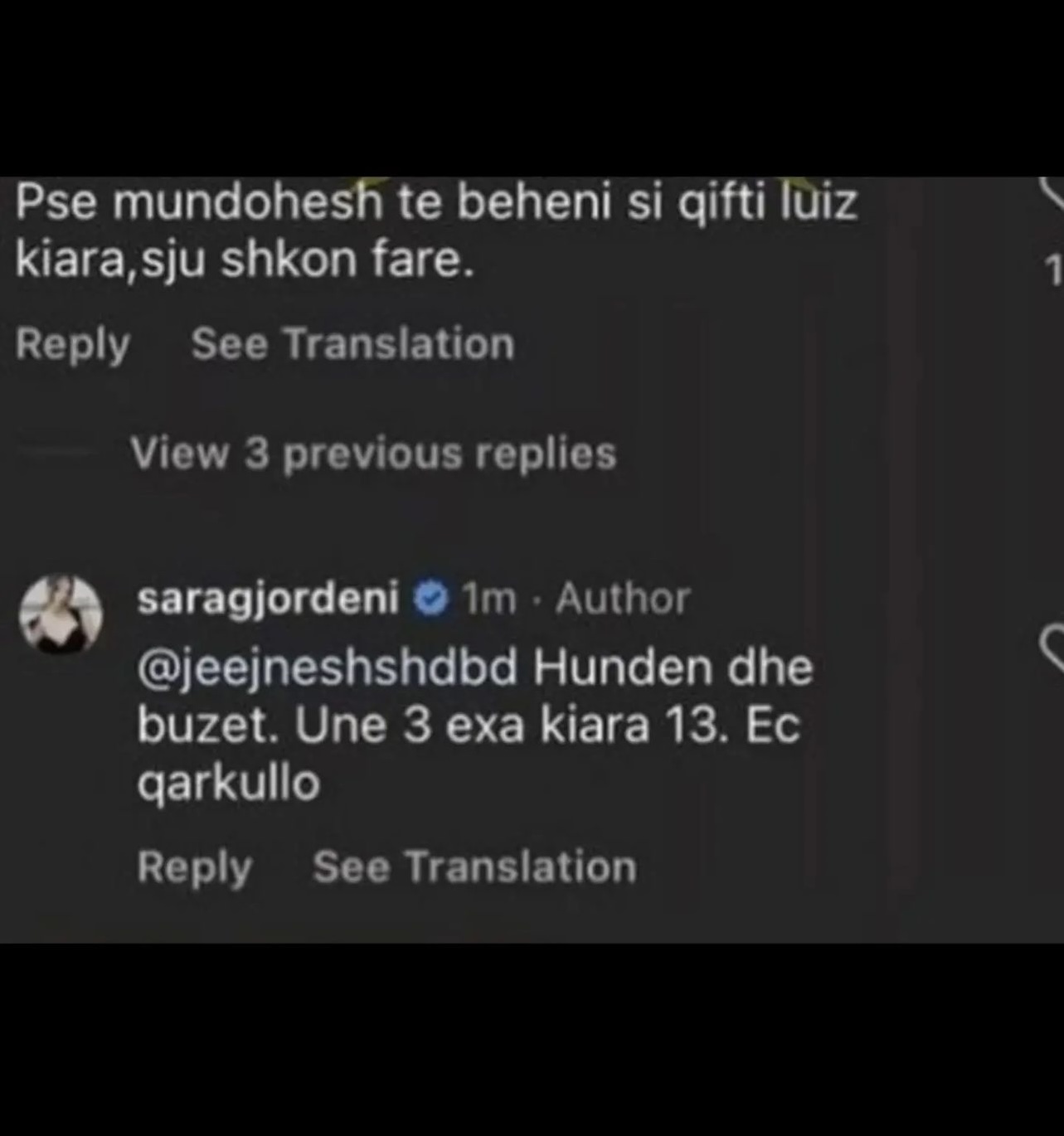Open the @jeejneshshdbd mention
Image resolution: width=1064 pixels, height=1136 pixels.
pyautogui.click(x=328, y=668)
